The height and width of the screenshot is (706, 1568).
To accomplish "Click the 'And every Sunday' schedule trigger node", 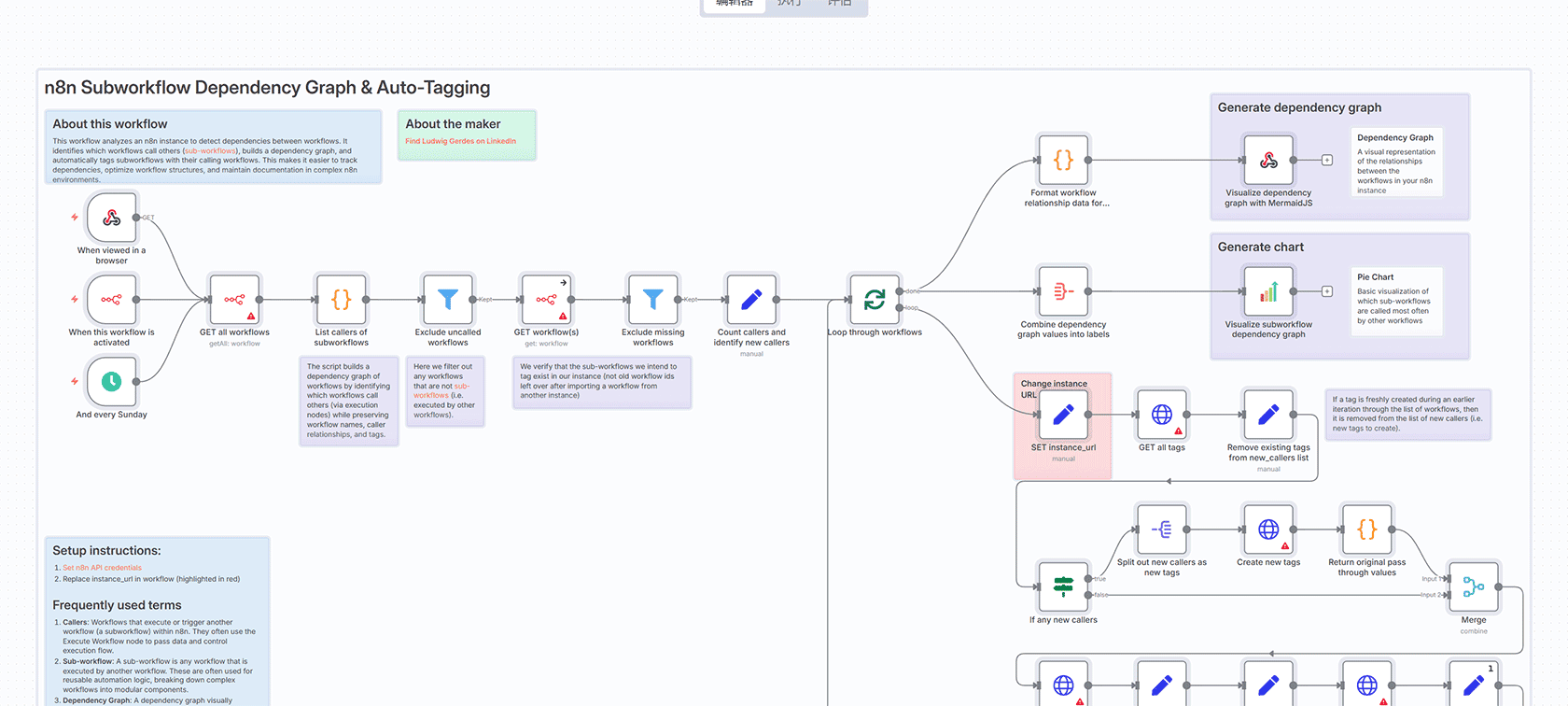I will 111,381.
